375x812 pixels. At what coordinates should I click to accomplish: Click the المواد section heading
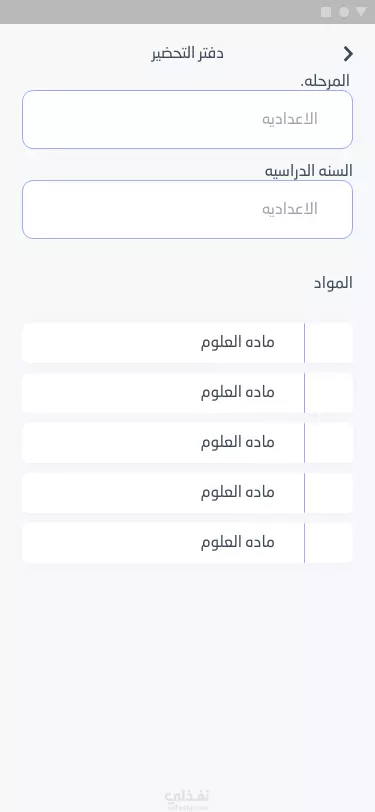(x=333, y=283)
